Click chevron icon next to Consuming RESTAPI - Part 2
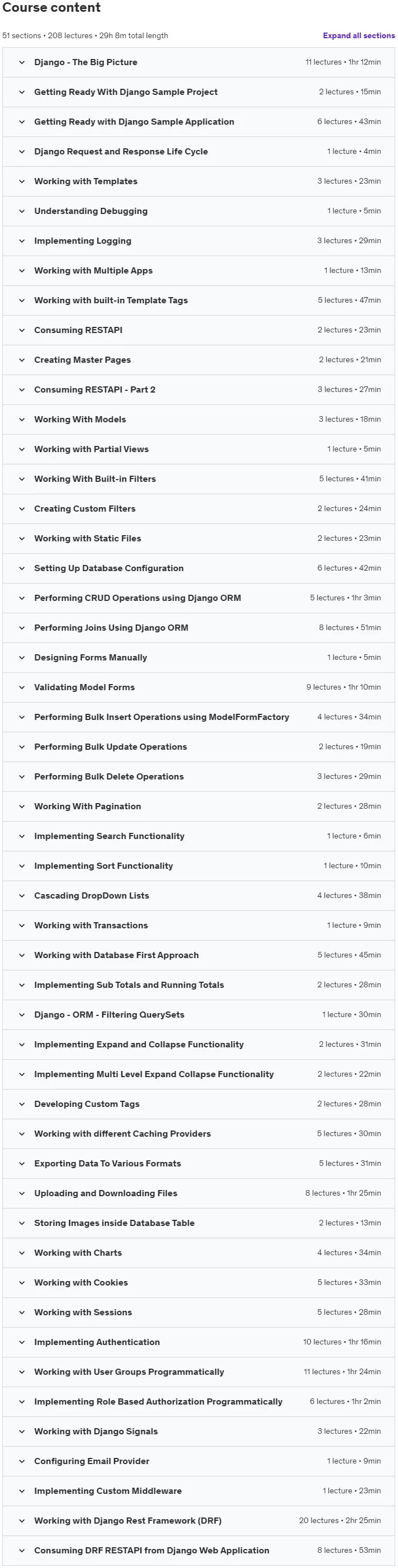Viewport: 398px width, 1568px height. [x=22, y=390]
